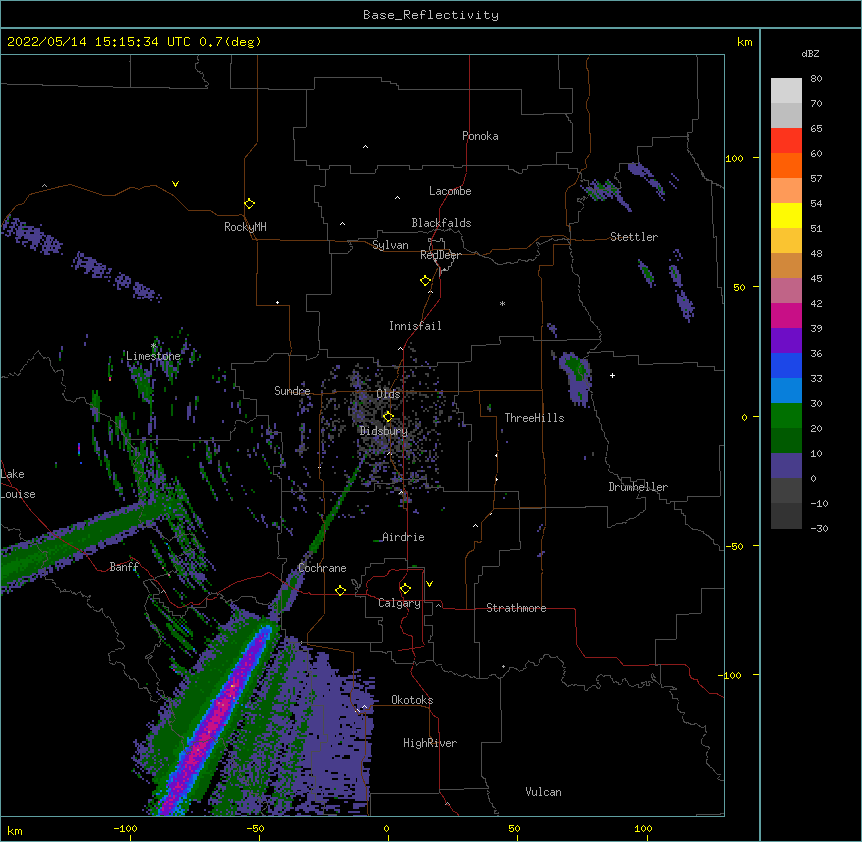Click the Stettler city label
This screenshot has width=862, height=842.
(x=634, y=237)
